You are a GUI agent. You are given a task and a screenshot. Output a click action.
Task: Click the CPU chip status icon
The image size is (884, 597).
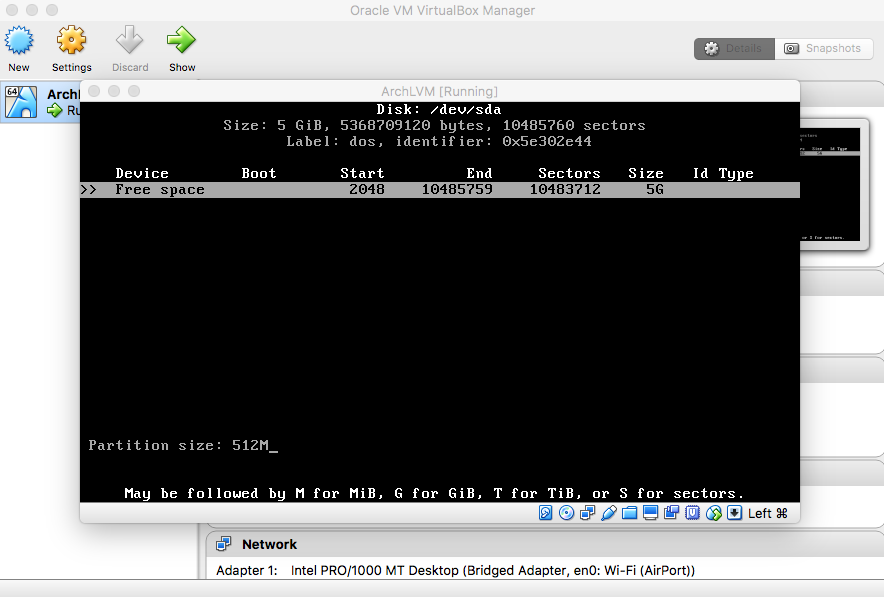(692, 513)
